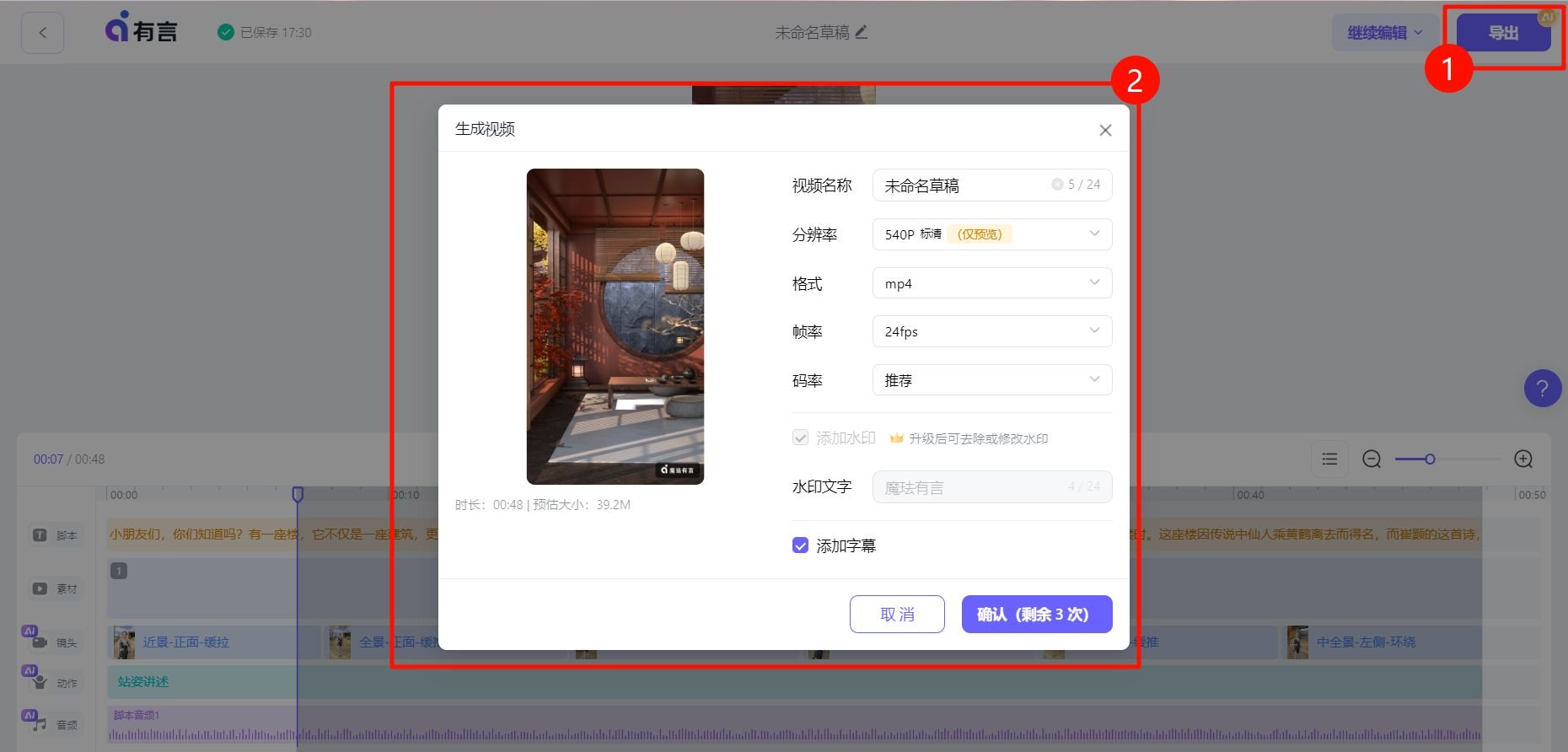The height and width of the screenshot is (752, 1568).
Task: Zoom in the timeline
Action: pos(1522,459)
